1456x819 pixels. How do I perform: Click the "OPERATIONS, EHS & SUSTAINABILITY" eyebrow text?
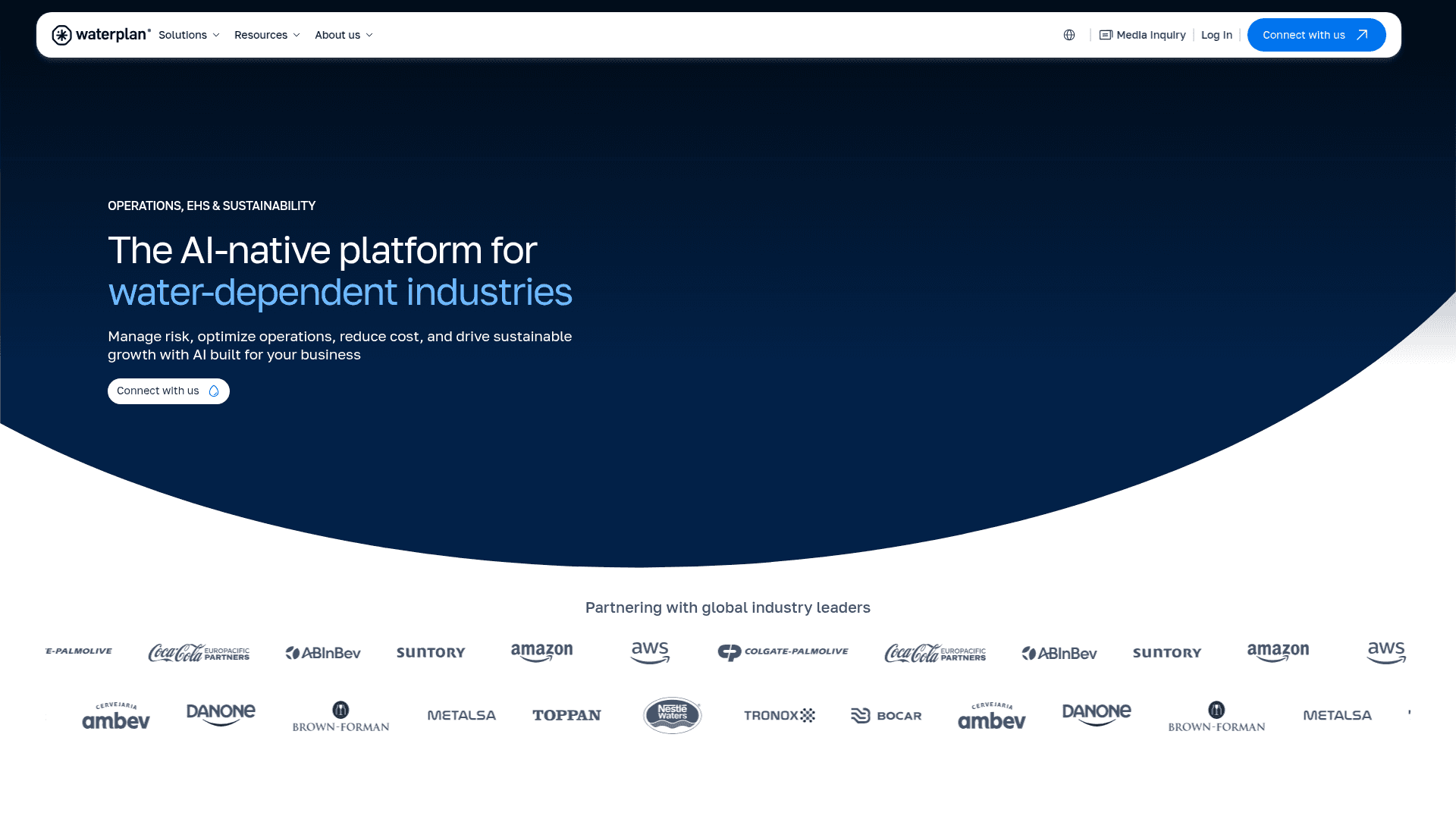(212, 206)
